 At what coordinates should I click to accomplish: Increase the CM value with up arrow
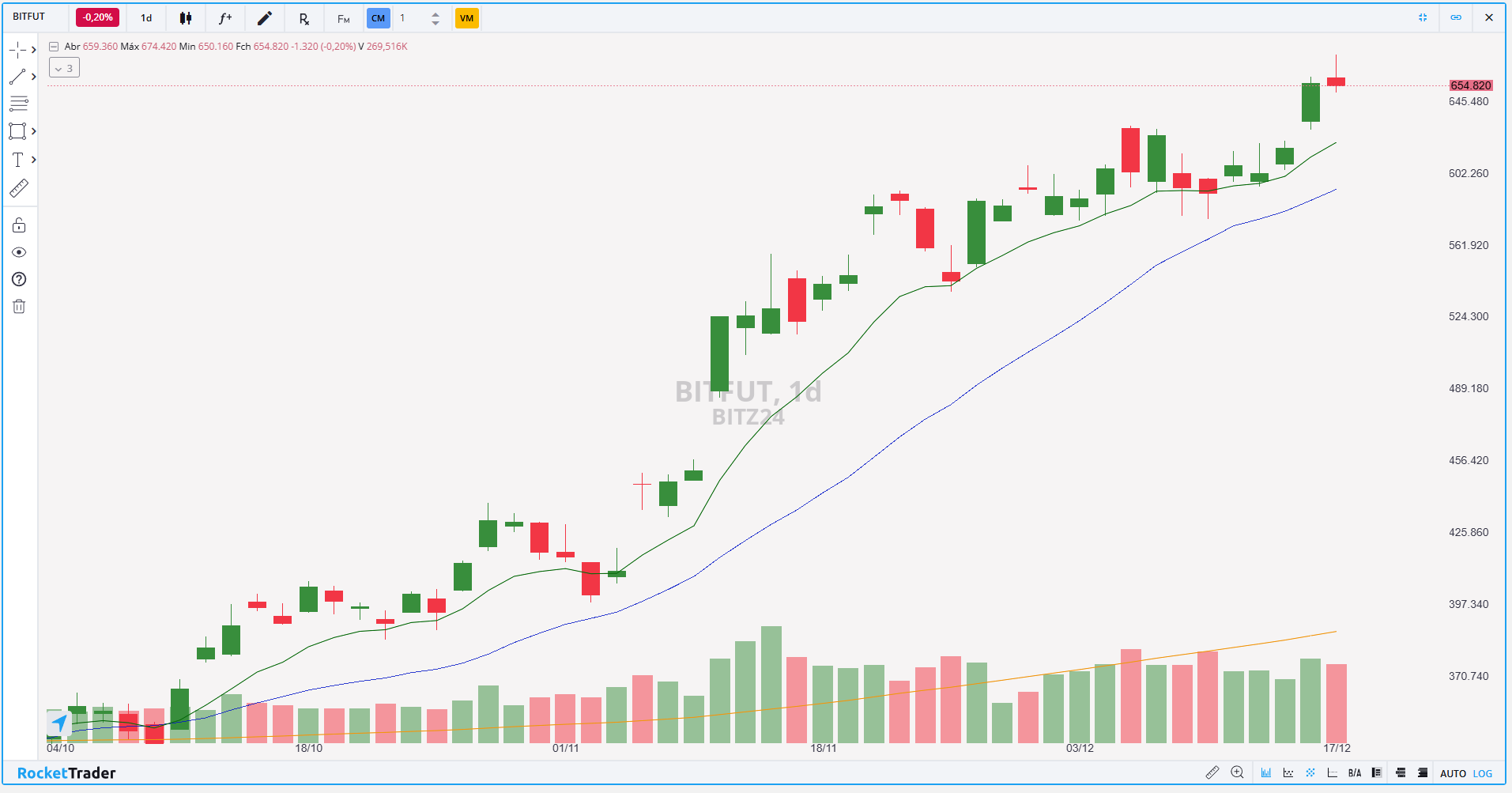[436, 13]
